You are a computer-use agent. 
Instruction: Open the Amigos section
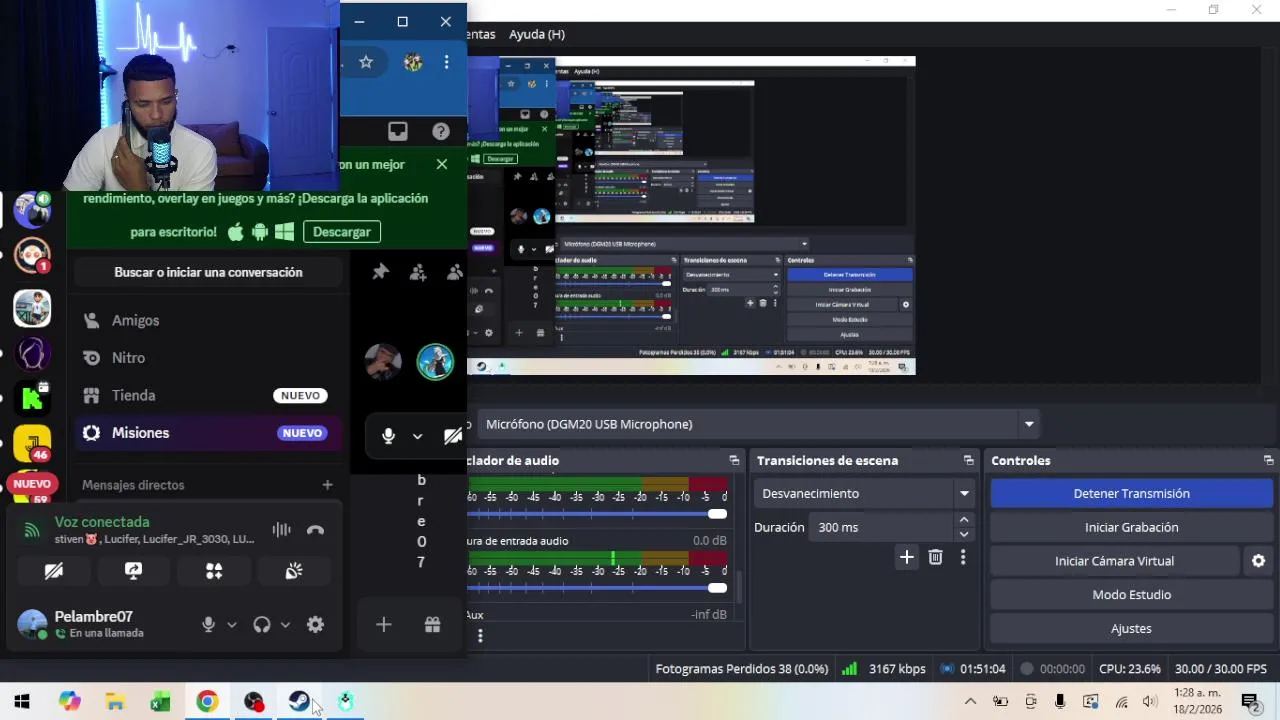(x=208, y=320)
